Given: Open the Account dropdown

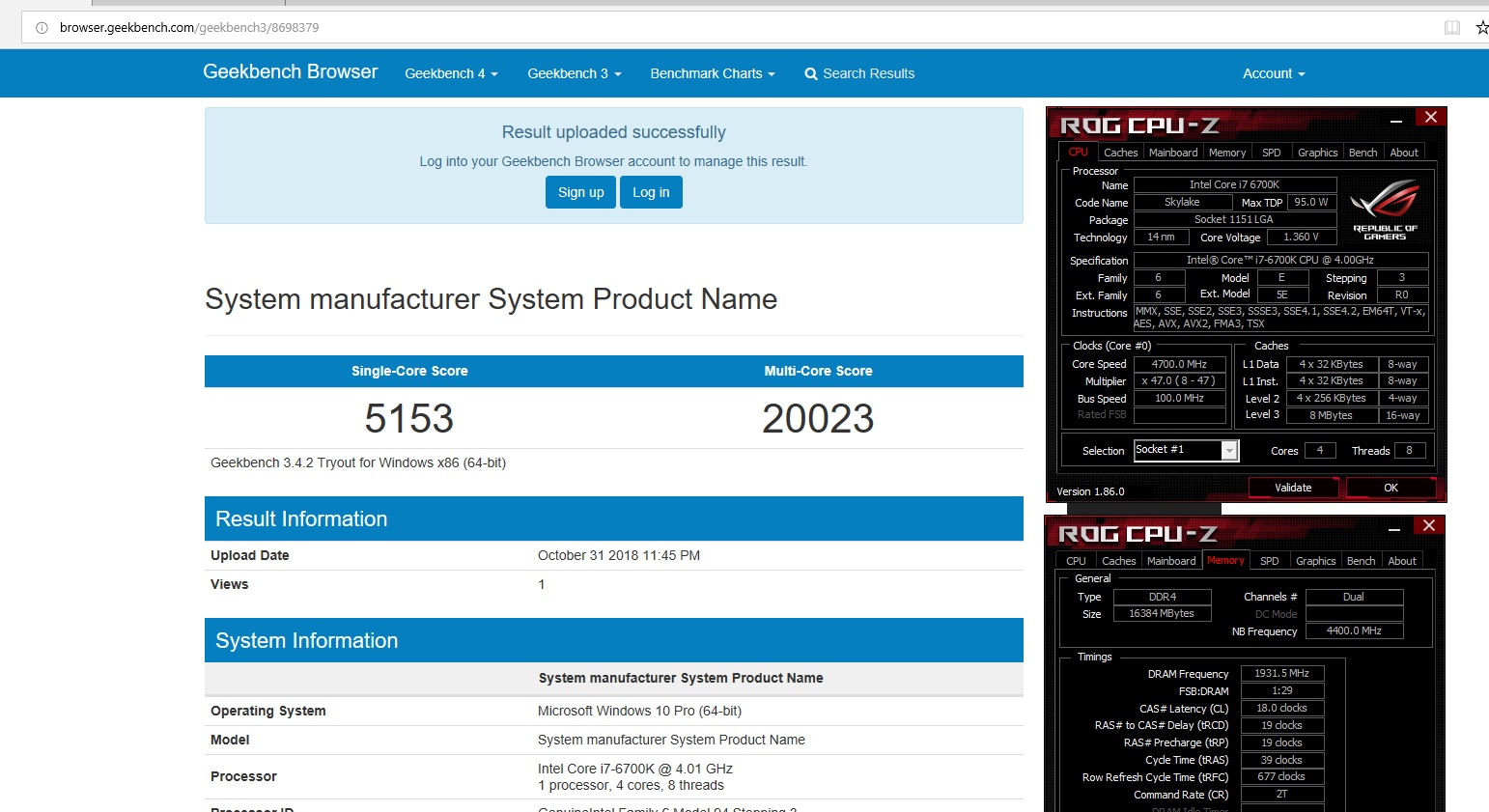Looking at the screenshot, I should coord(1274,73).
